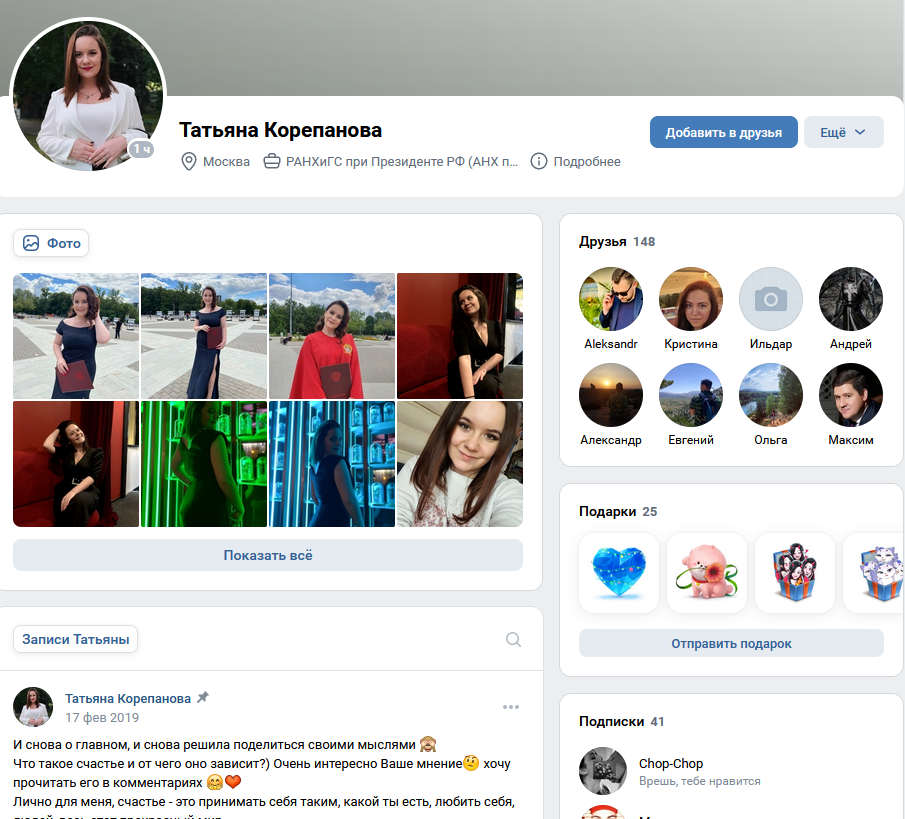Open top-row photo on red sofa in black outfit

[460, 336]
